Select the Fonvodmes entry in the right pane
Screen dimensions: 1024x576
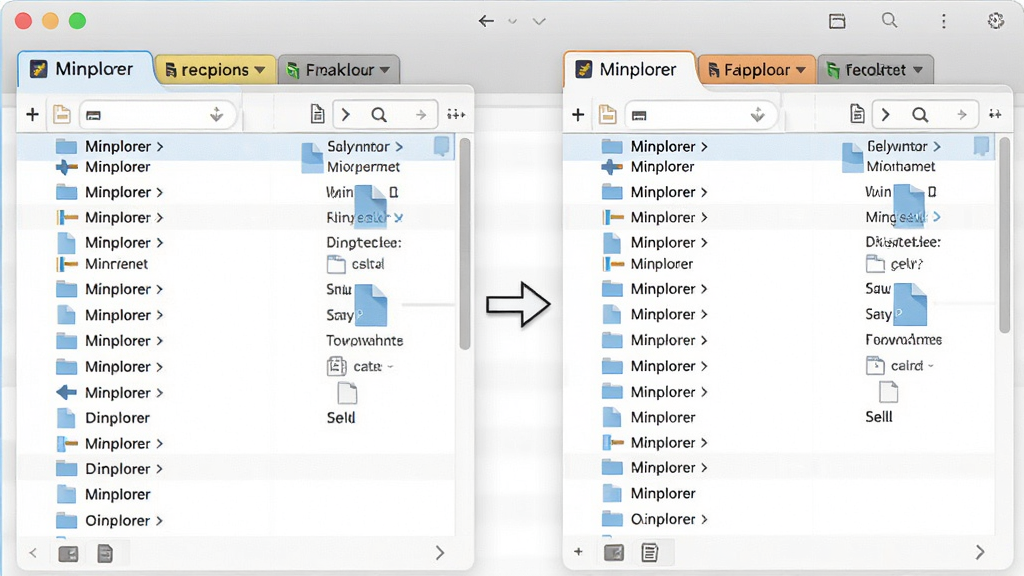(904, 340)
